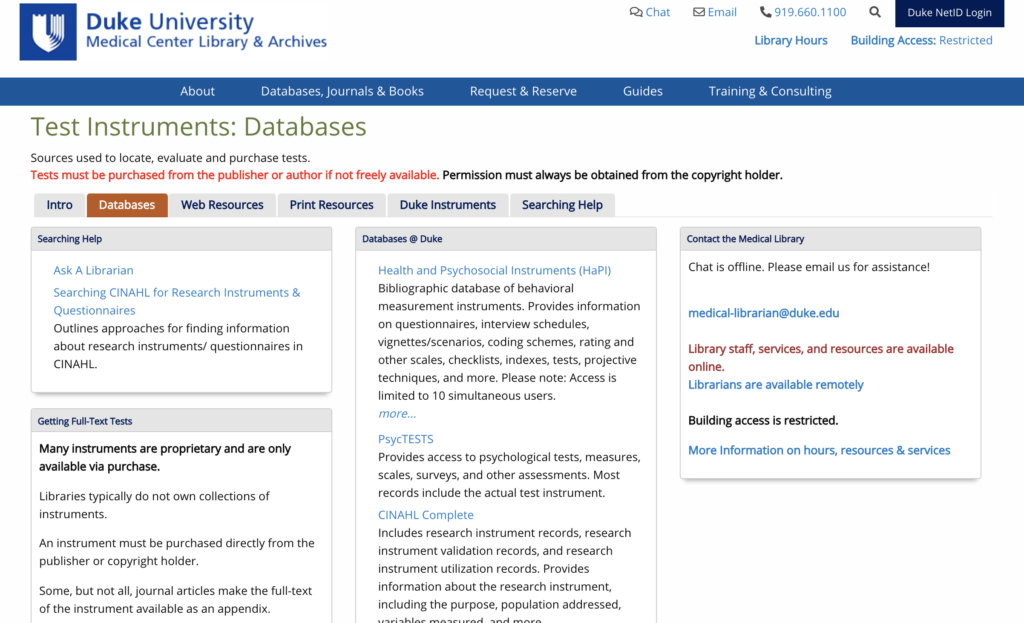1024x623 pixels.
Task: Click Building Access: Restricted link
Action: pyautogui.click(x=921, y=40)
